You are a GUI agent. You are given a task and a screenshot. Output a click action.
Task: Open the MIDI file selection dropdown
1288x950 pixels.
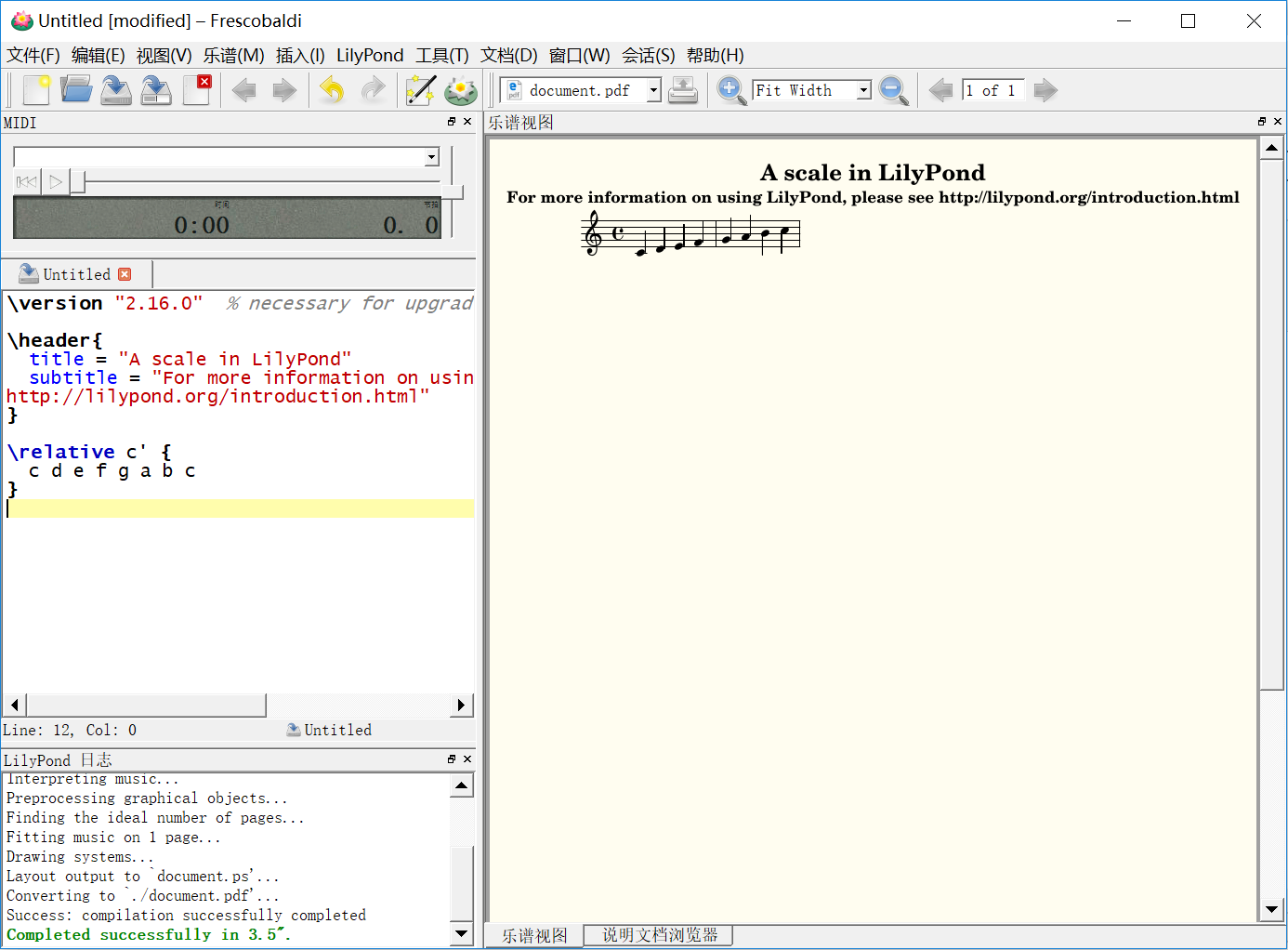pyautogui.click(x=432, y=157)
